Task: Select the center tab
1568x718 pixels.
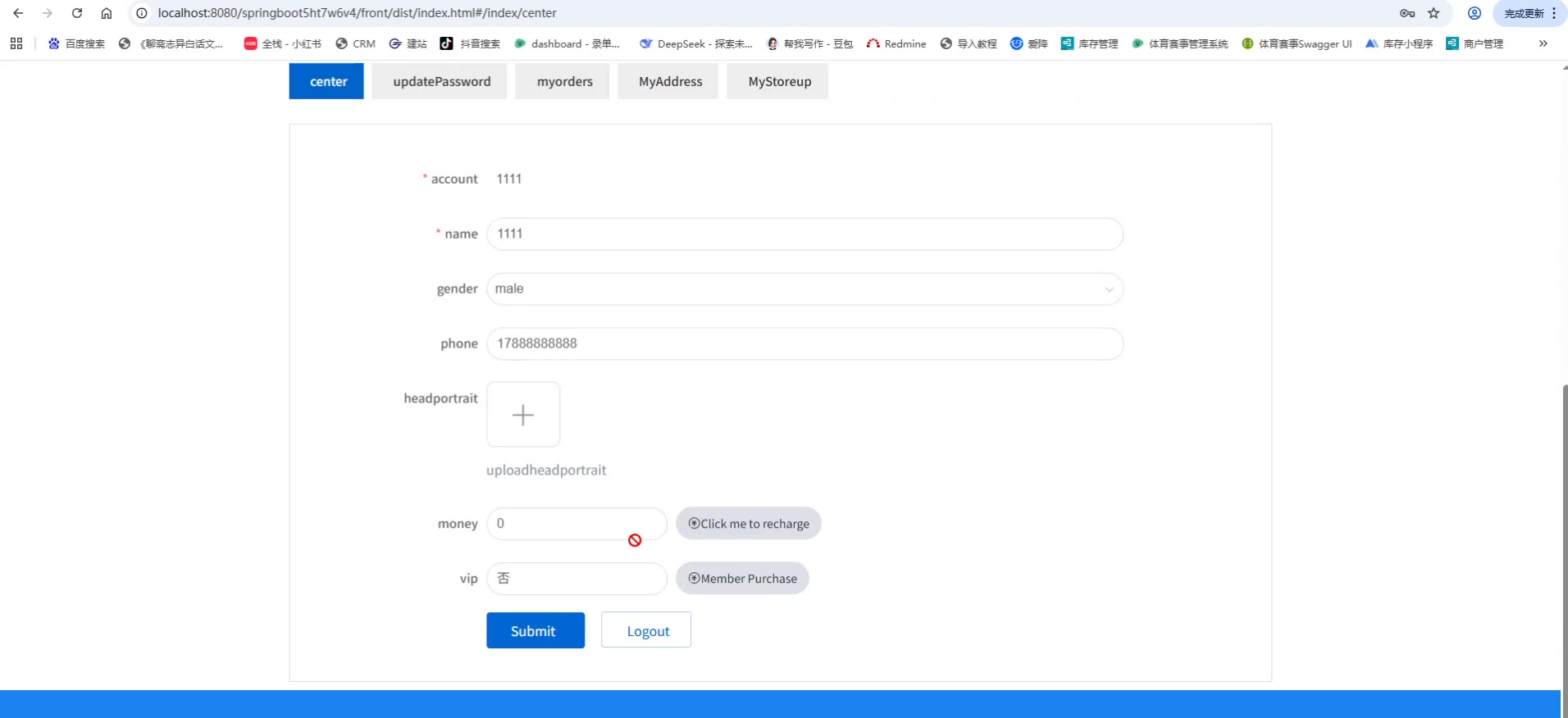Action: click(x=326, y=82)
